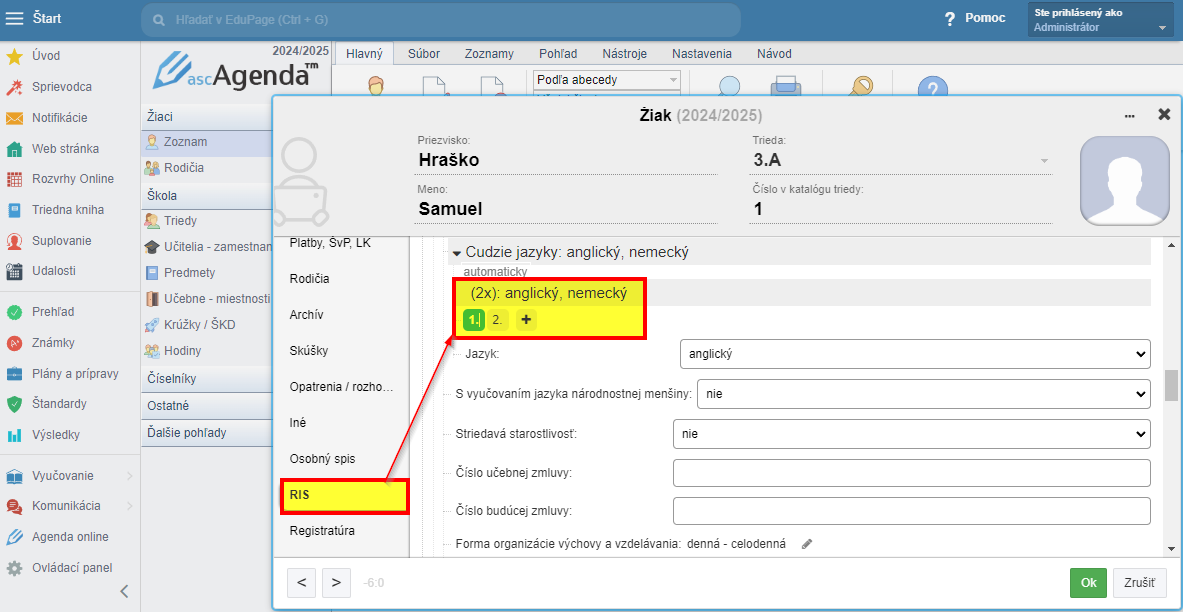Collapse the Cudzie jazyky section
This screenshot has height=612, width=1183.
coord(457,253)
